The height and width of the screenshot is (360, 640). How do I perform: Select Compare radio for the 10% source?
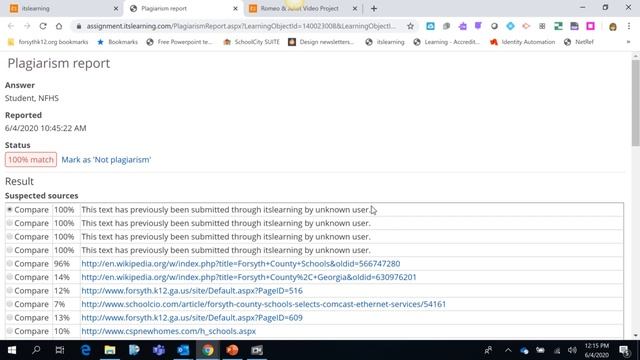tap(9, 331)
